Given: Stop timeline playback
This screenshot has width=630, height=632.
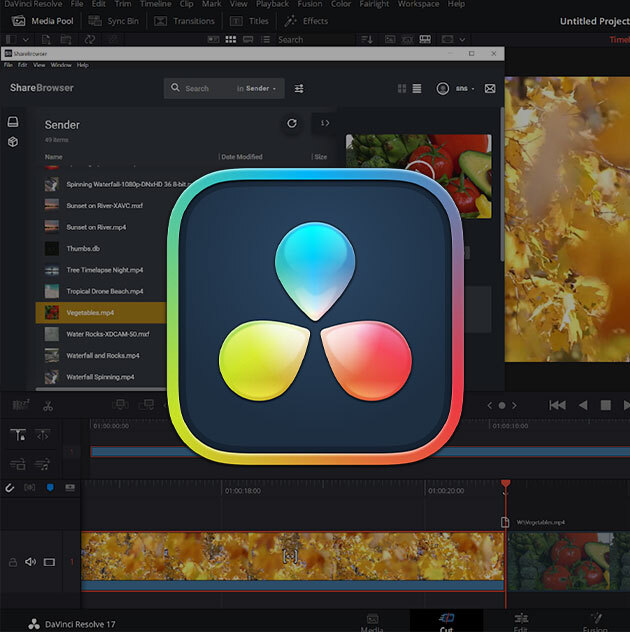Looking at the screenshot, I should [605, 405].
